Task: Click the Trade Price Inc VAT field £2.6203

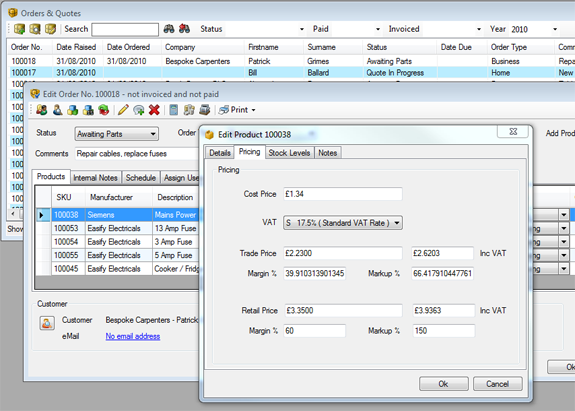Action: 442,253
